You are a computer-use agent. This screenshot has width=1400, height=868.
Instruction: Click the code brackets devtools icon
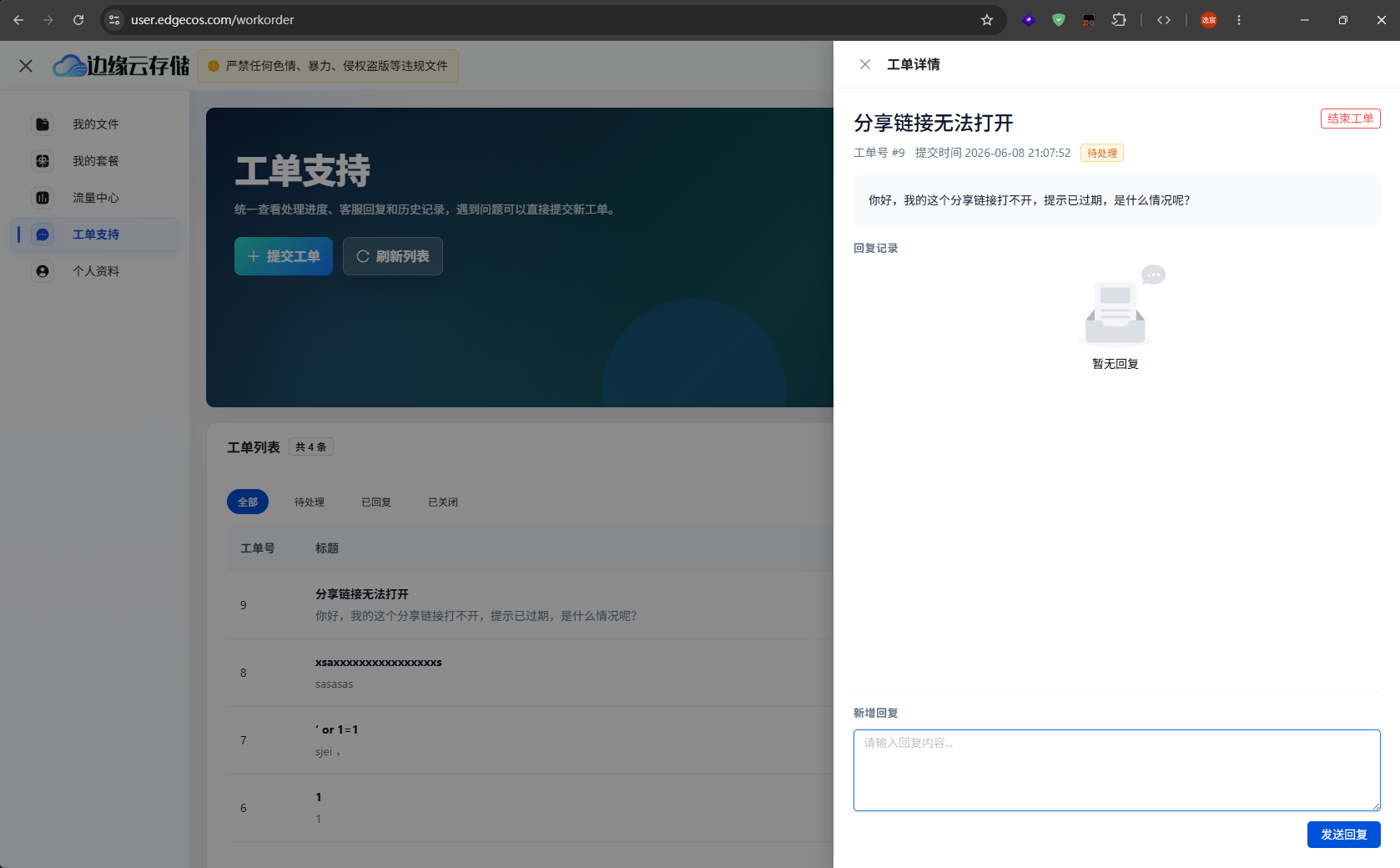coord(1164,20)
